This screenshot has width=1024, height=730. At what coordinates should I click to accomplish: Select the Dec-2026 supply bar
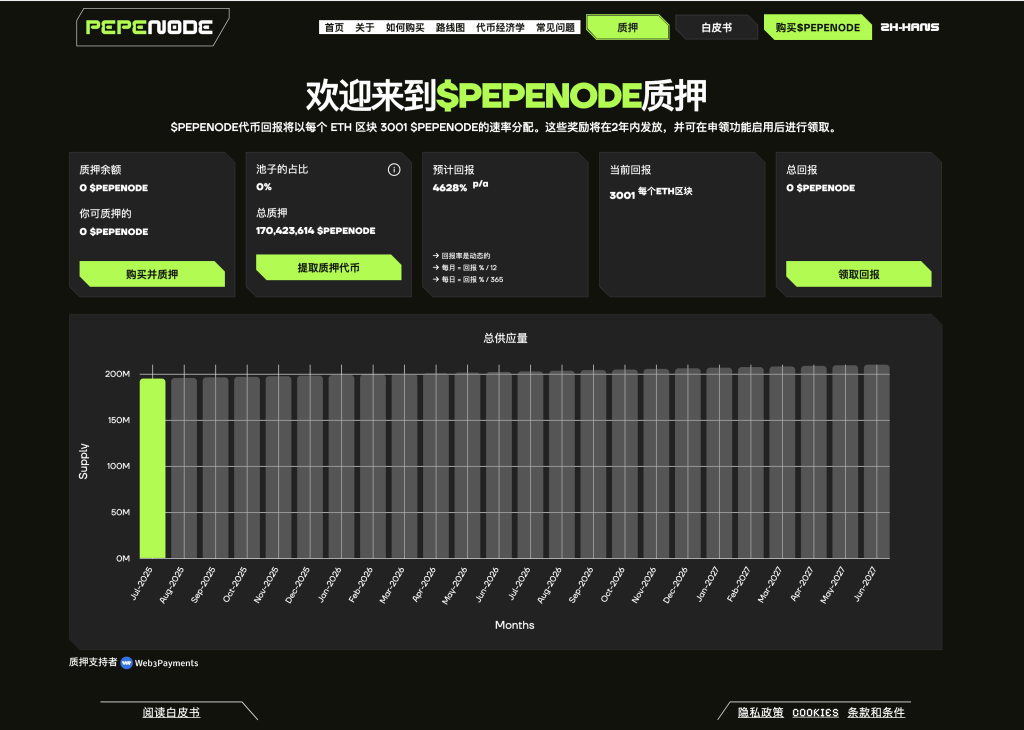coord(688,464)
